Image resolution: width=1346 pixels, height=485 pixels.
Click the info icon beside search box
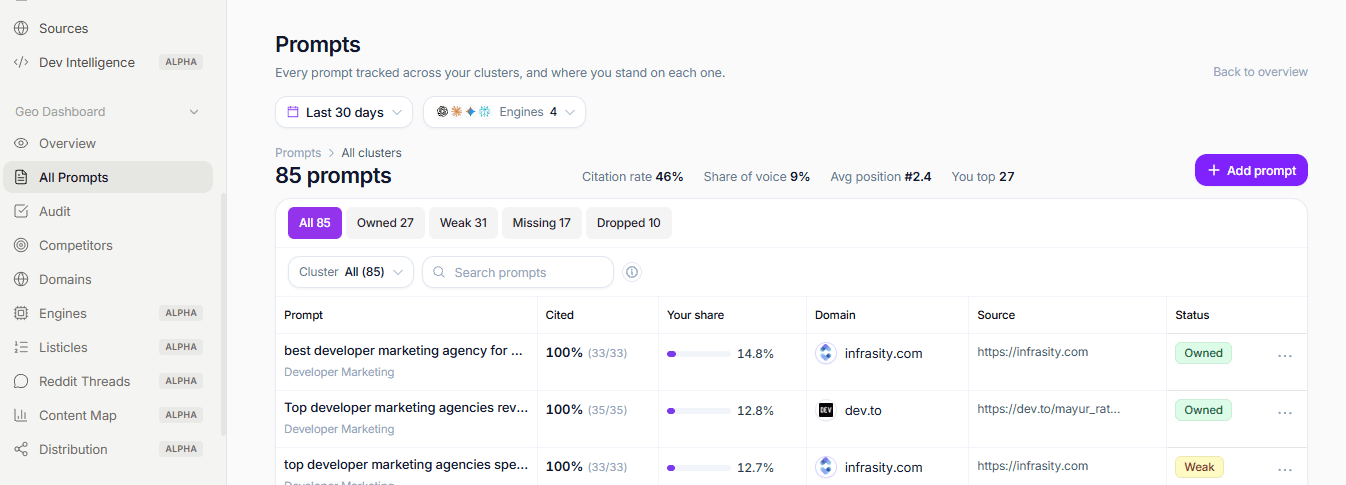click(631, 272)
